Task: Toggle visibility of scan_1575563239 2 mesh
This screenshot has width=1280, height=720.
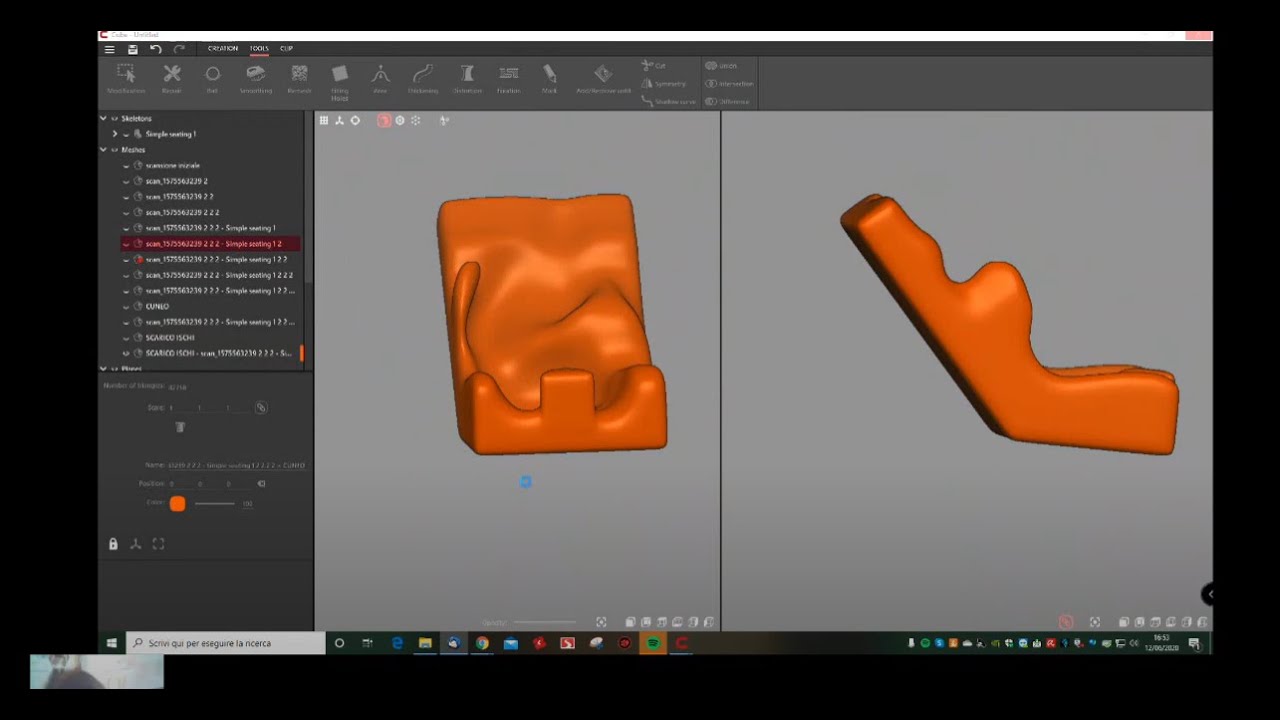Action: pos(126,181)
